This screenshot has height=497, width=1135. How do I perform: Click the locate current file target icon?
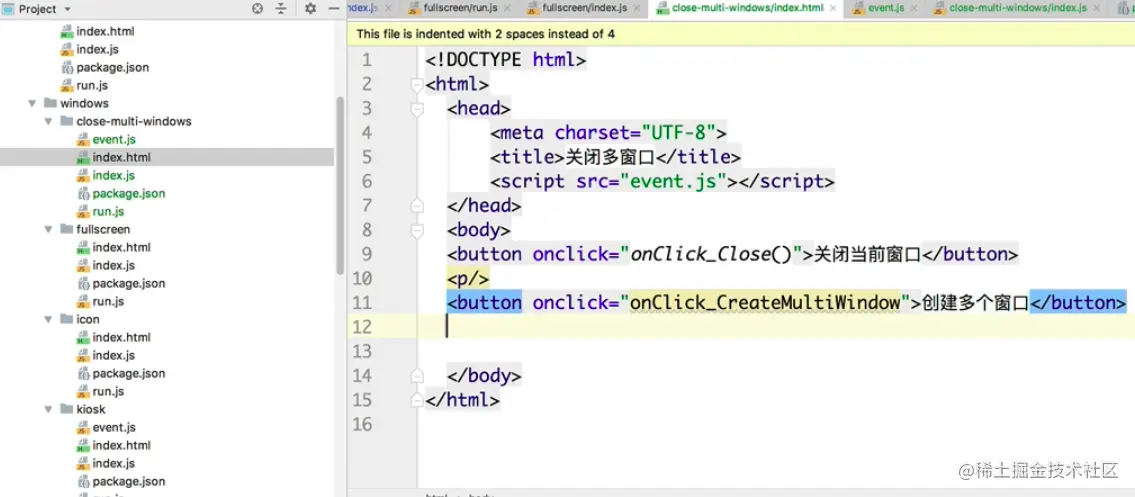(x=257, y=9)
